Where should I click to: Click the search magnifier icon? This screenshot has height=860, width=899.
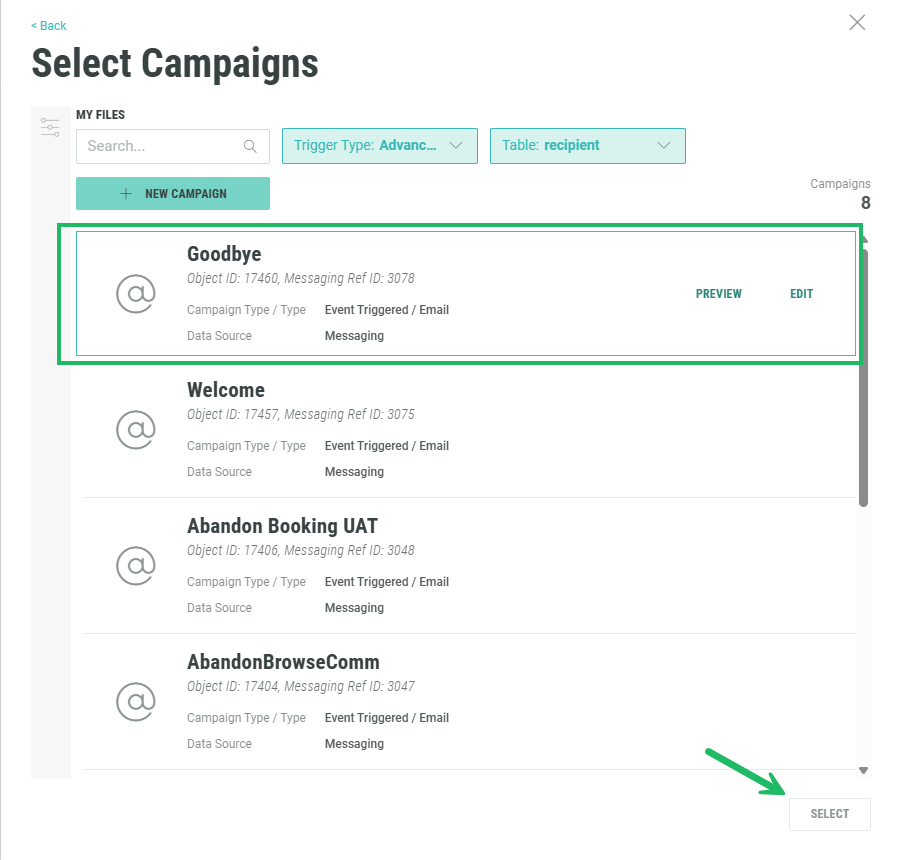click(x=250, y=146)
